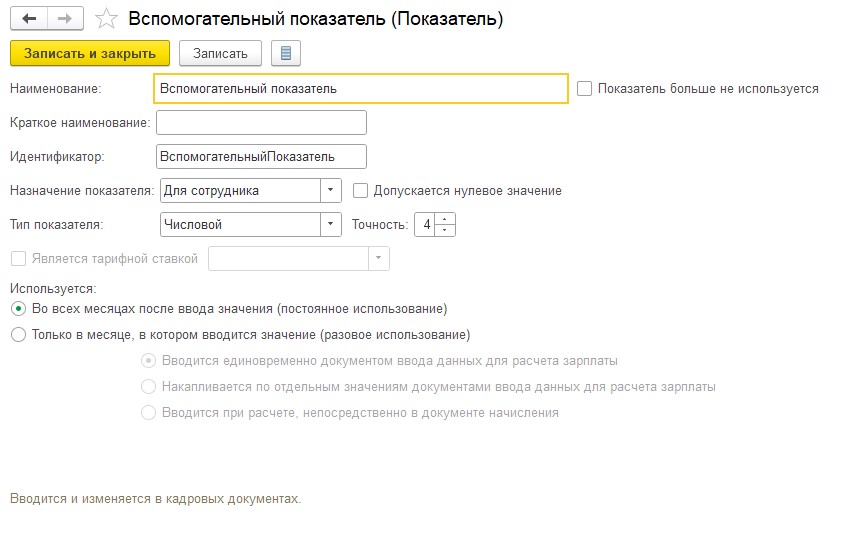844x533 pixels.
Task: Click the Идентификатор text field
Action: (x=261, y=157)
